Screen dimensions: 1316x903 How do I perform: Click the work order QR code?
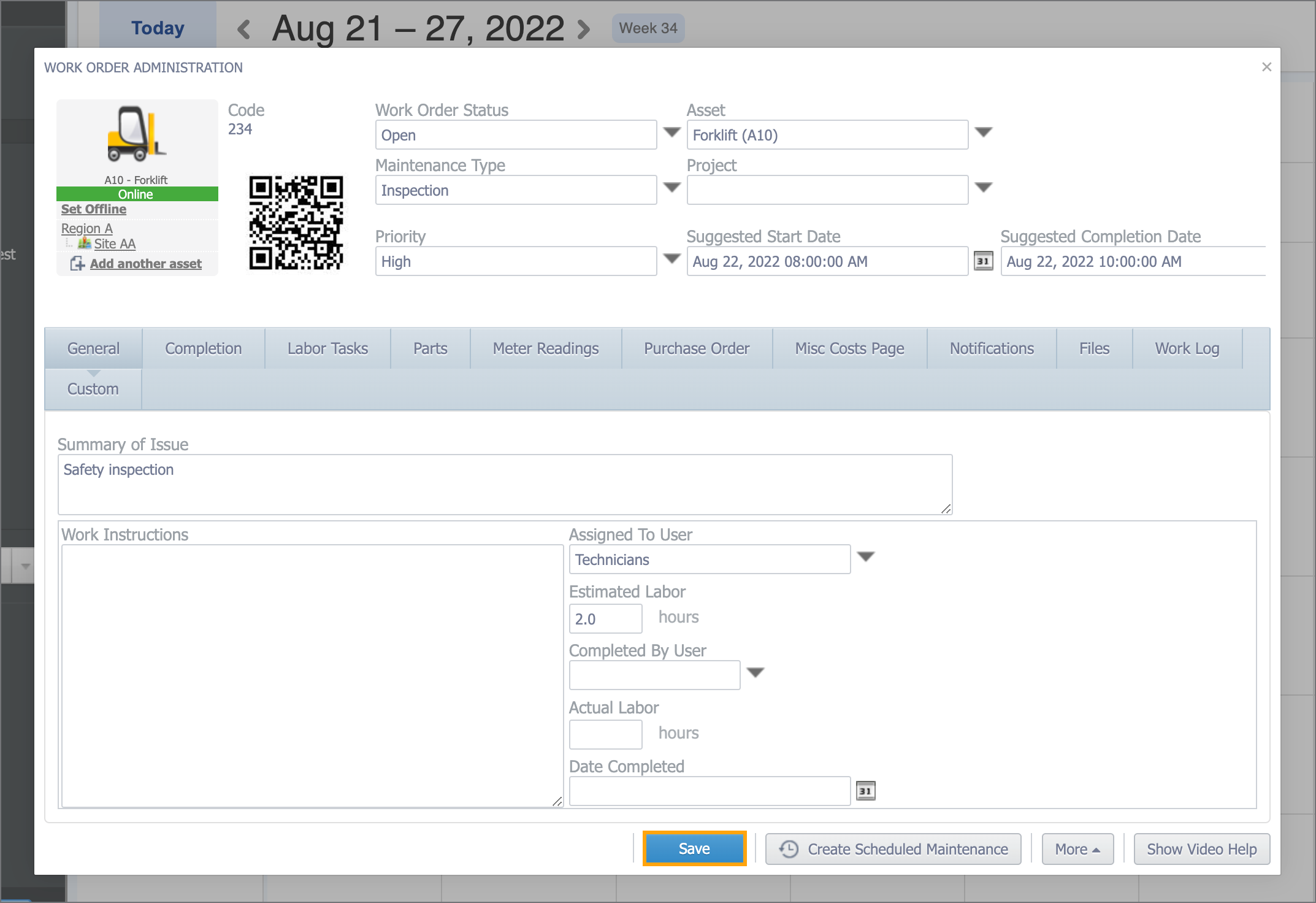[x=296, y=223]
